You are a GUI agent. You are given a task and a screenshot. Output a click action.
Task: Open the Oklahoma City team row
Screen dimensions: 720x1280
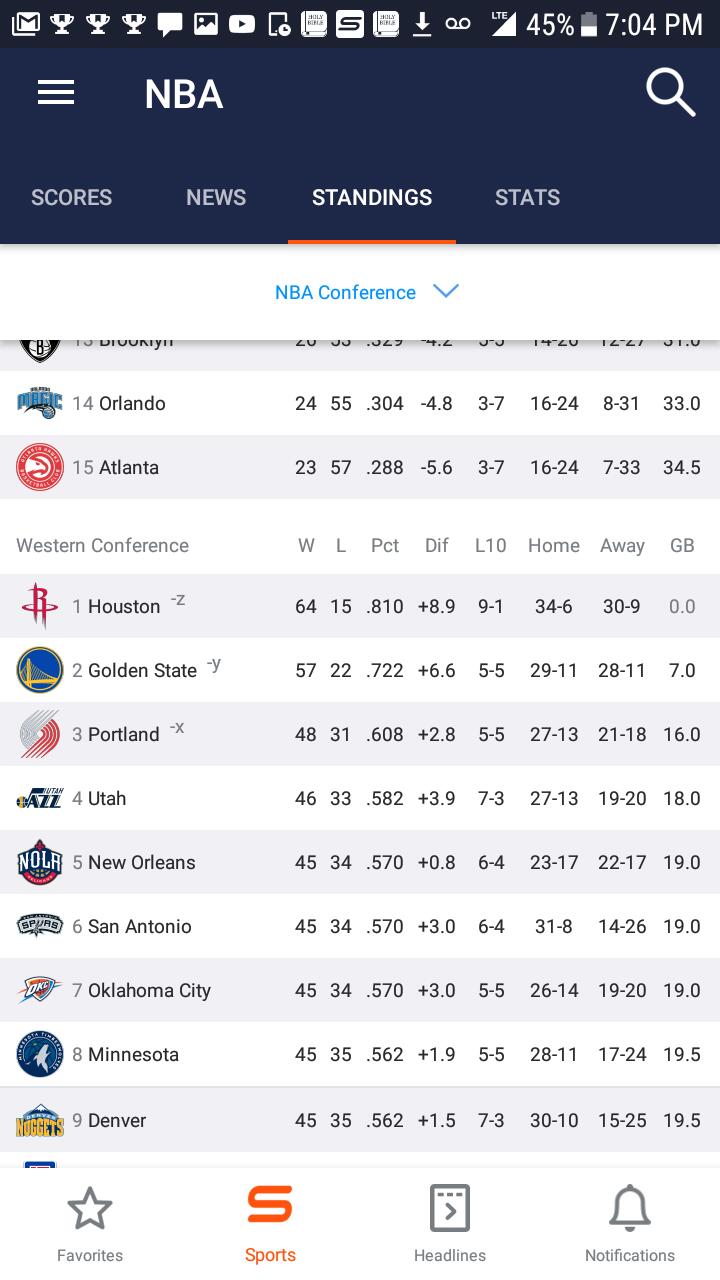pos(360,990)
